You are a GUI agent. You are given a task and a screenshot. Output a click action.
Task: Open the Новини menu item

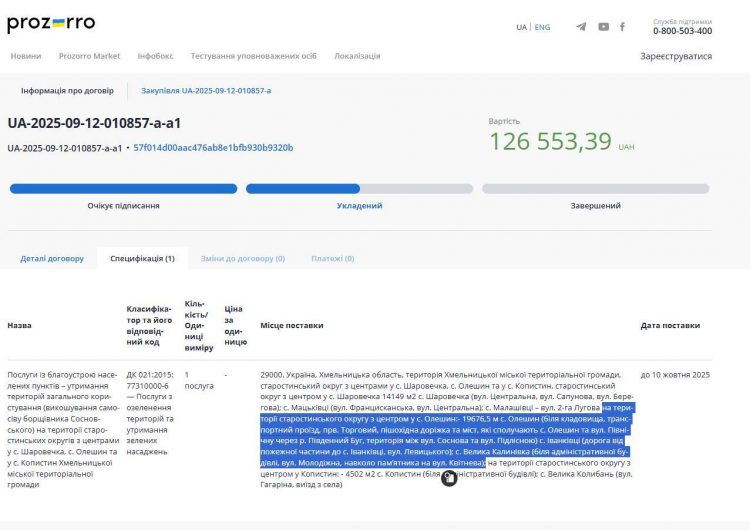(x=26, y=56)
